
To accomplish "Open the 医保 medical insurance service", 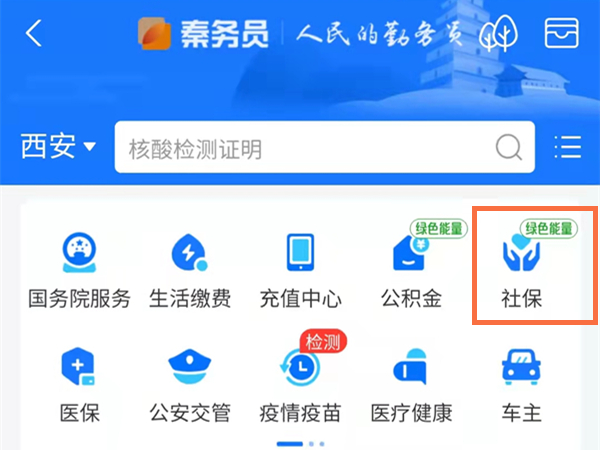I will pyautogui.click(x=79, y=385).
